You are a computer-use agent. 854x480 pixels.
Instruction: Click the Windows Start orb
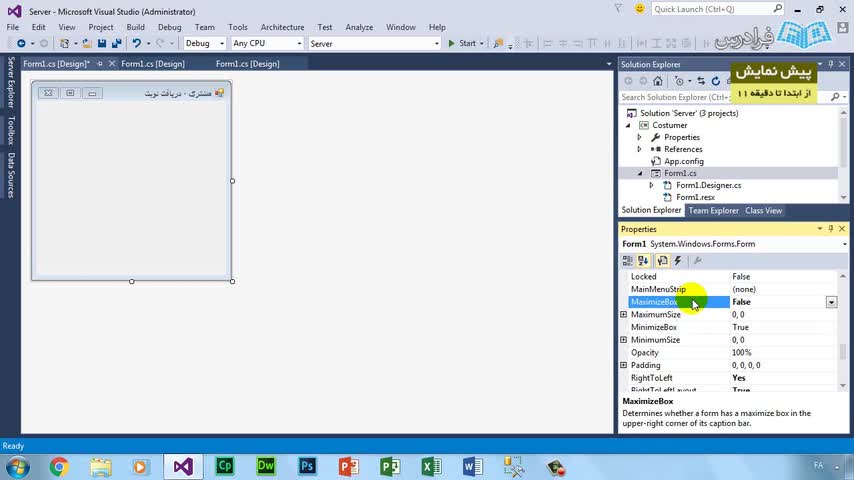[x=17, y=467]
